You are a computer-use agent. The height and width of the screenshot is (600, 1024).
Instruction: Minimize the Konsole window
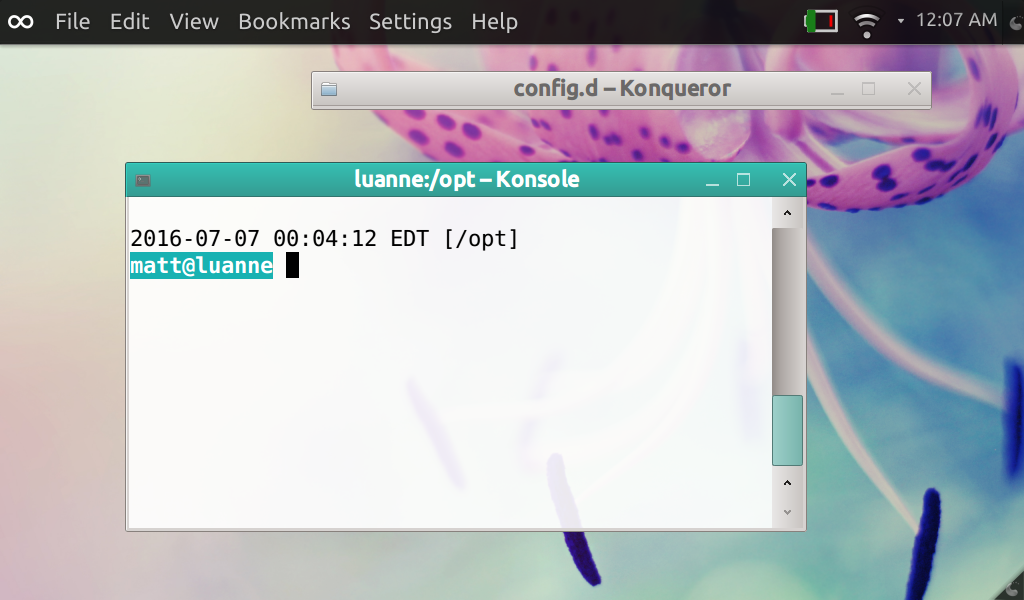pos(712,181)
